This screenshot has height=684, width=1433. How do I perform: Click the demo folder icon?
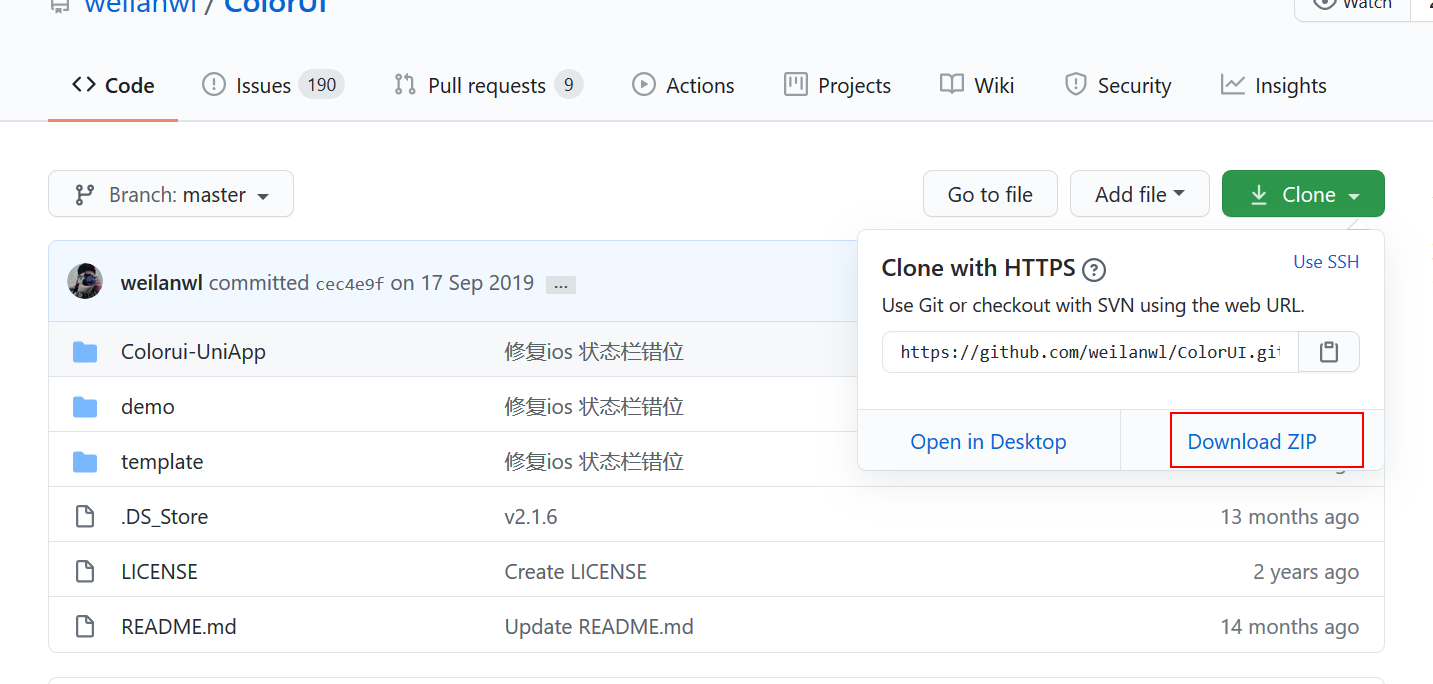(85, 407)
